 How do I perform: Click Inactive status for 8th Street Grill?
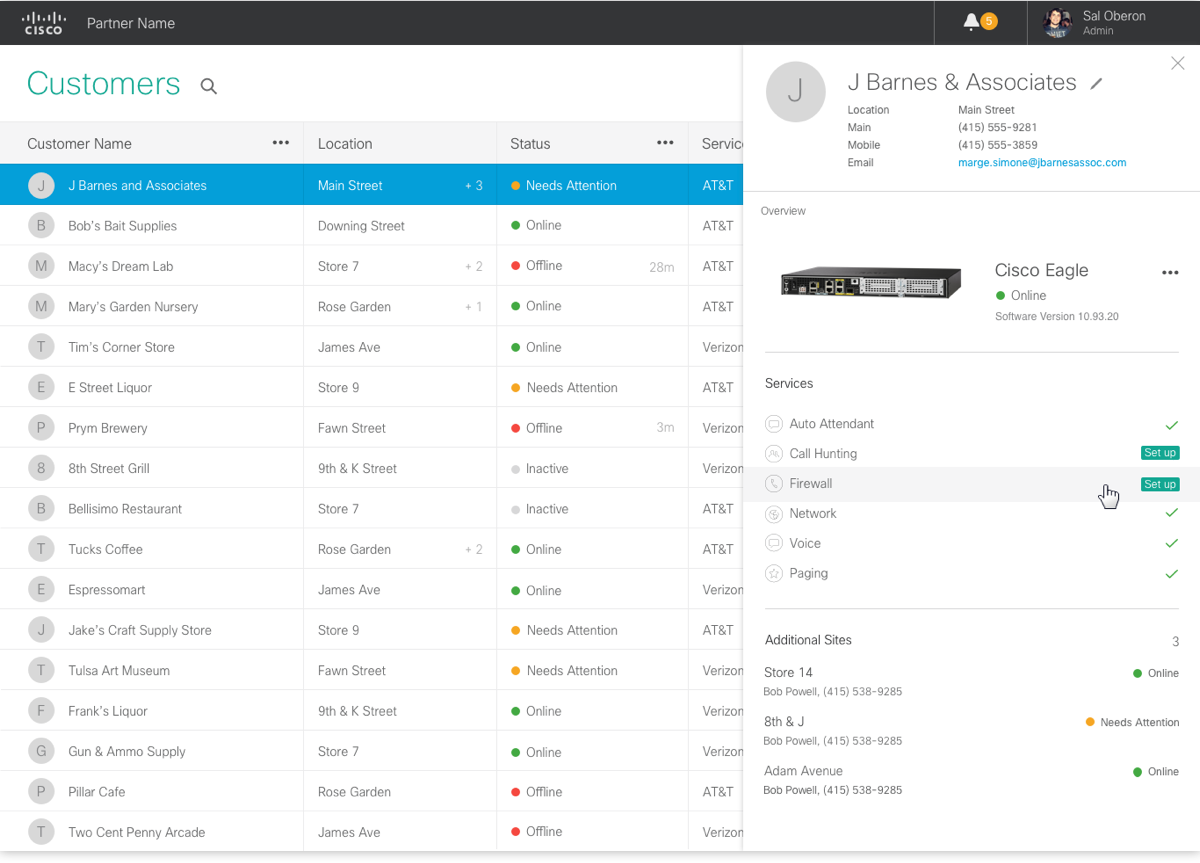pos(540,468)
